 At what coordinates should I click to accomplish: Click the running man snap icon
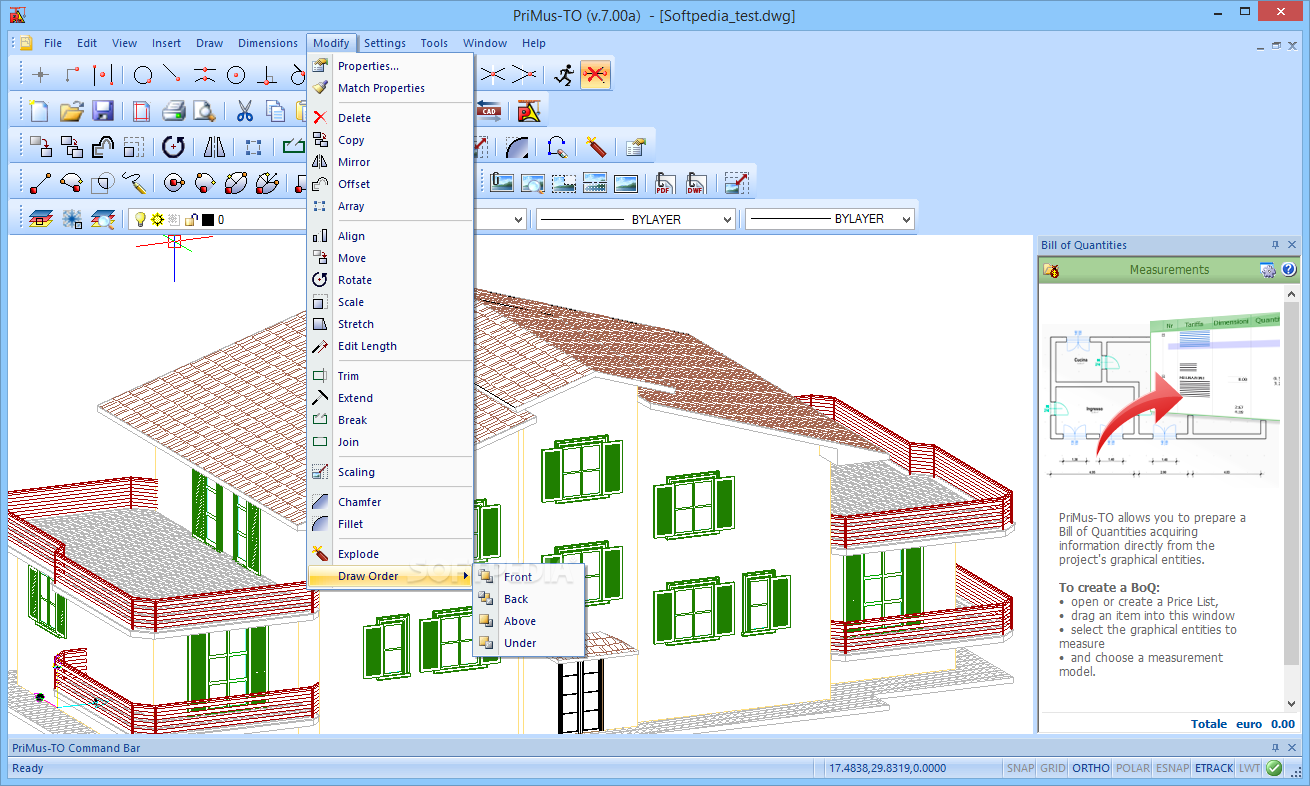564,74
